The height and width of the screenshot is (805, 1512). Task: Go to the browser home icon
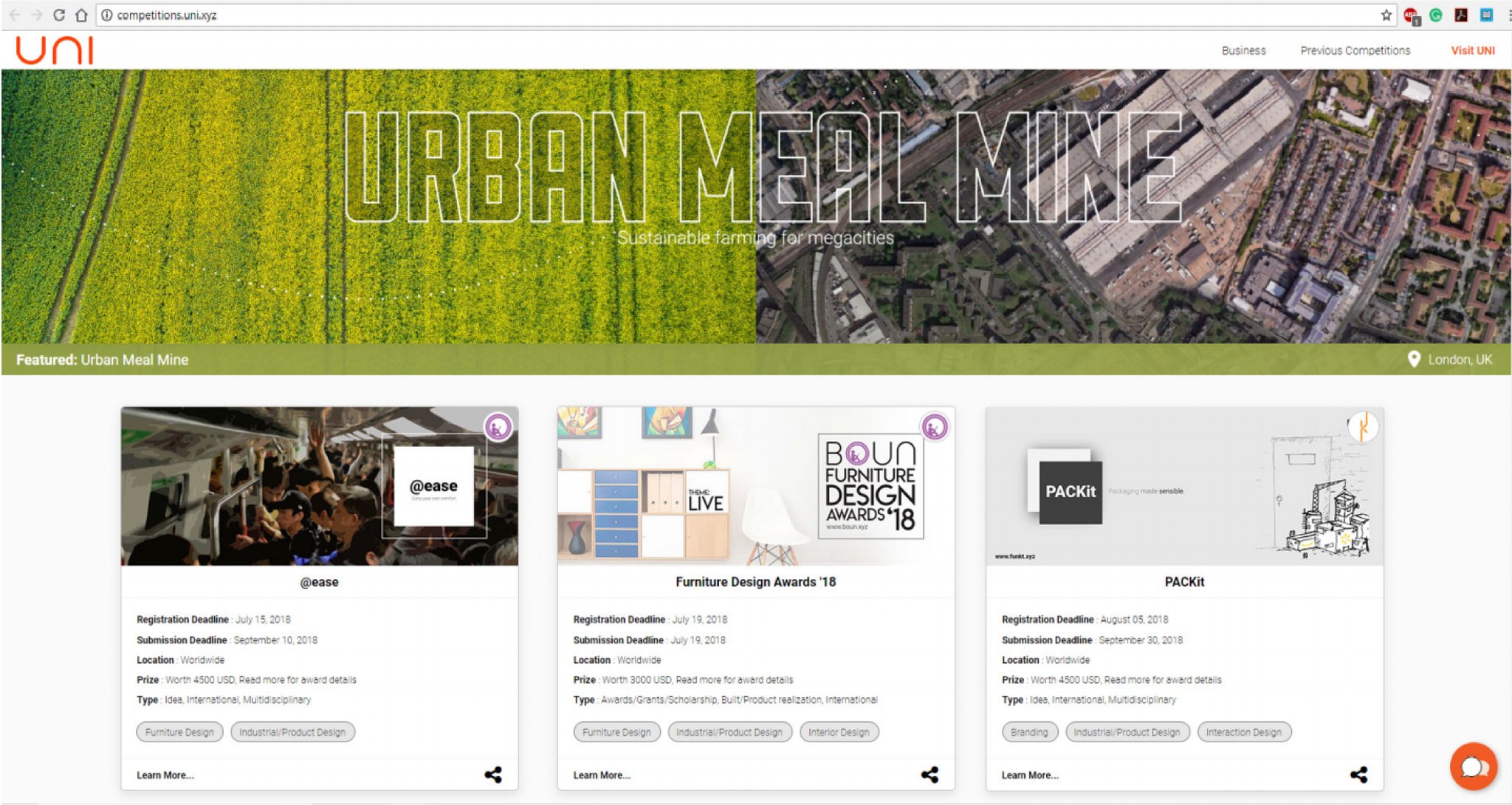point(81,15)
